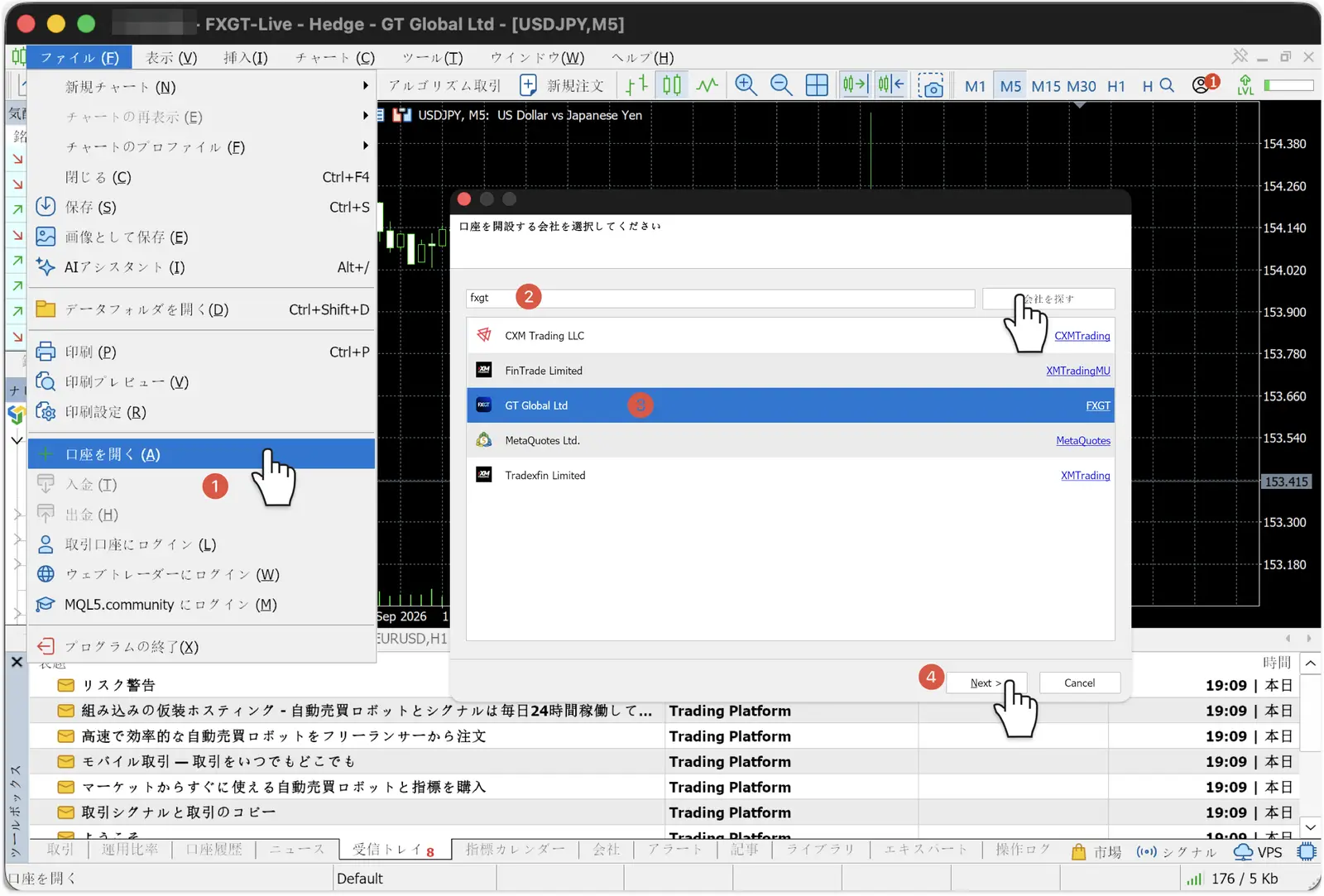Click the New Order (新規注文) icon
Viewport: 1324px width, 896px height.
tap(563, 86)
